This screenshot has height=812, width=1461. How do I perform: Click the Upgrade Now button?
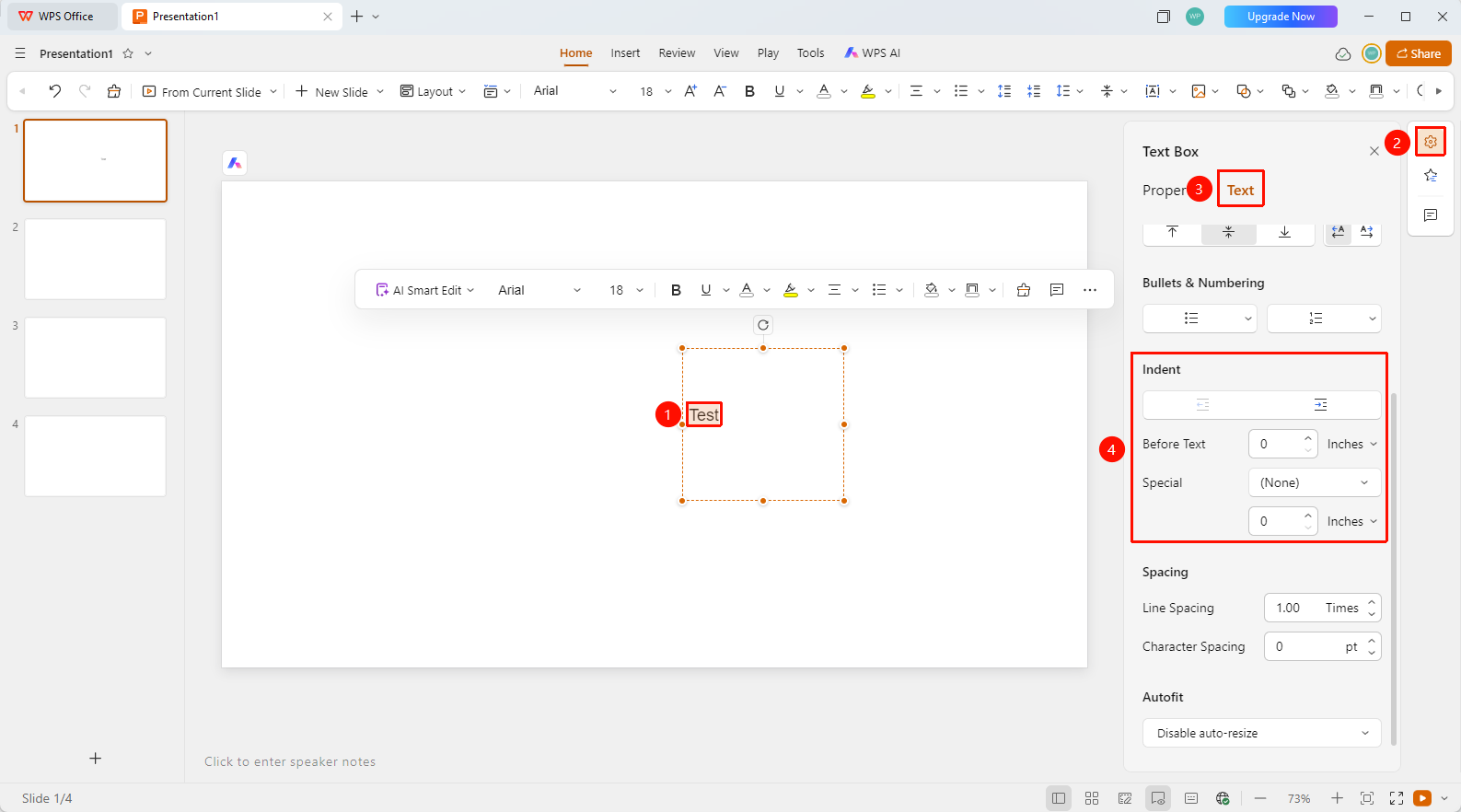point(1281,17)
